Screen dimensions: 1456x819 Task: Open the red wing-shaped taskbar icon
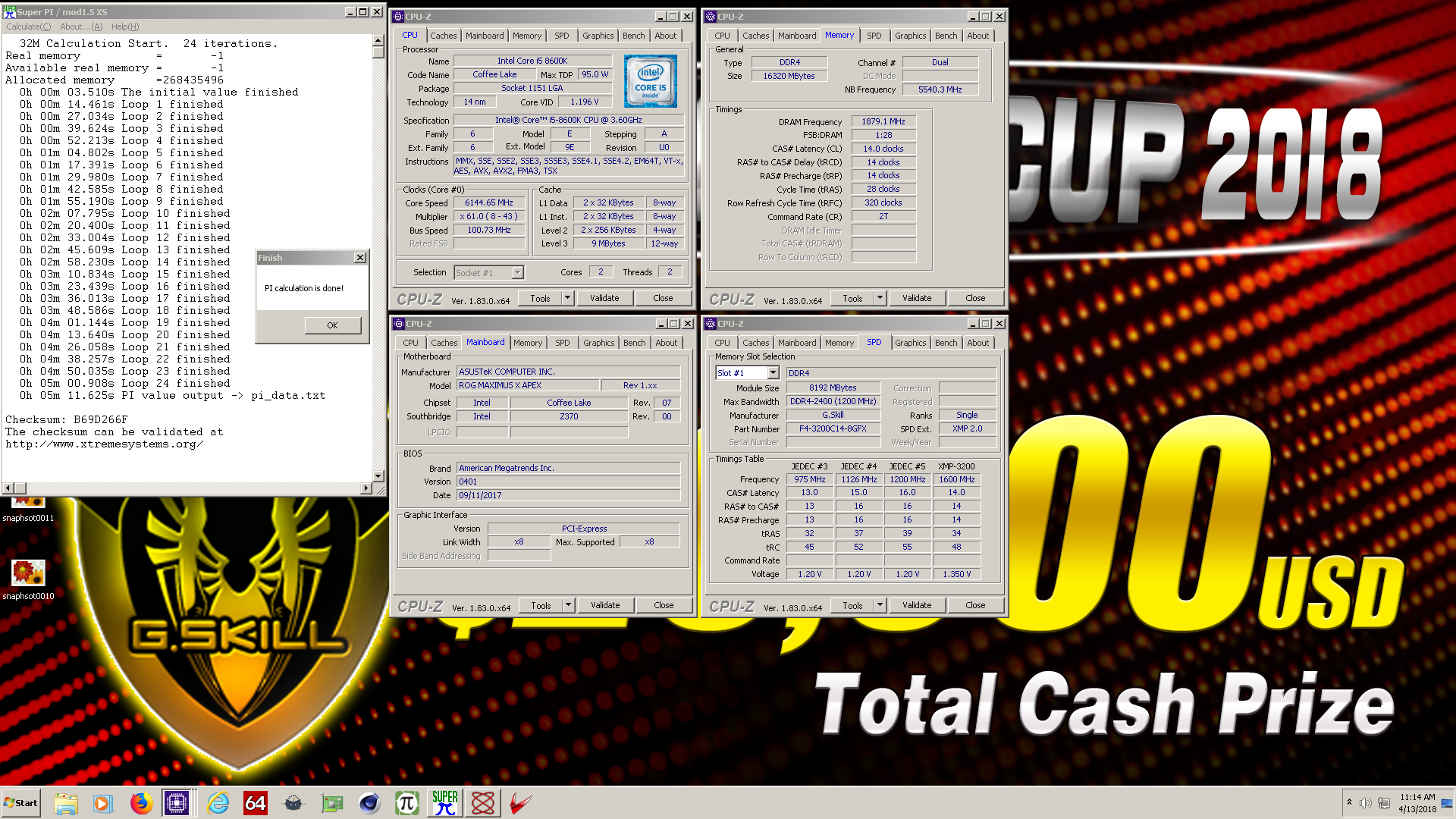[x=520, y=803]
